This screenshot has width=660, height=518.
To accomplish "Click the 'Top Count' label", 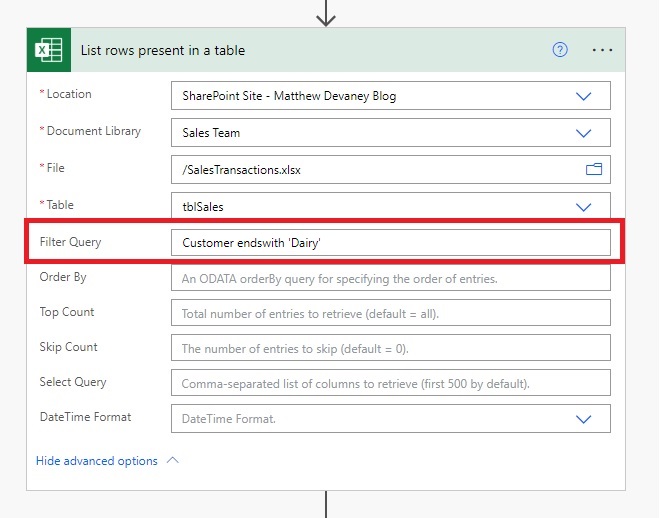I will pyautogui.click(x=67, y=312).
